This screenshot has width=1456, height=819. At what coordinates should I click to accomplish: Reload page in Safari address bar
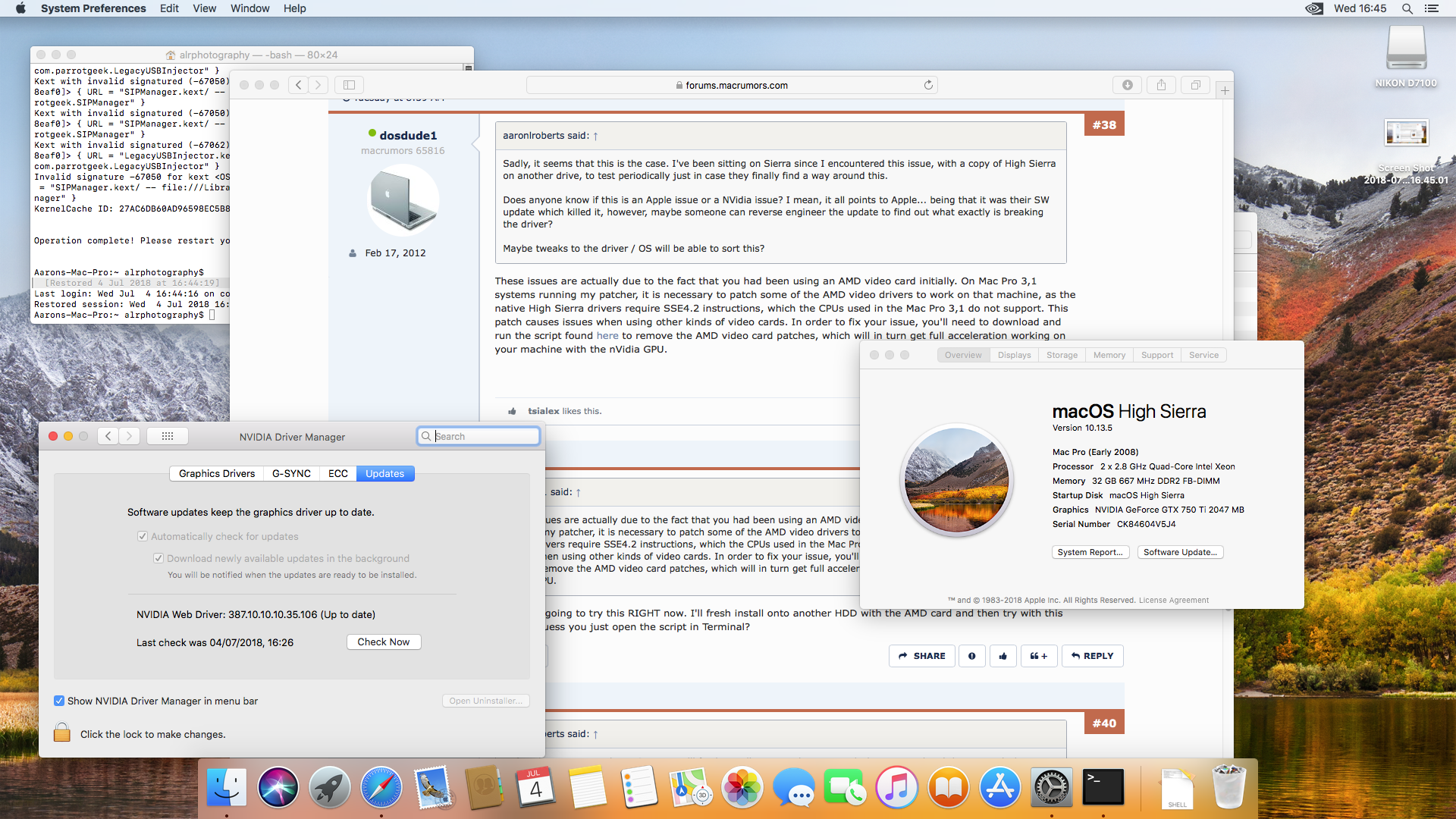pos(928,85)
